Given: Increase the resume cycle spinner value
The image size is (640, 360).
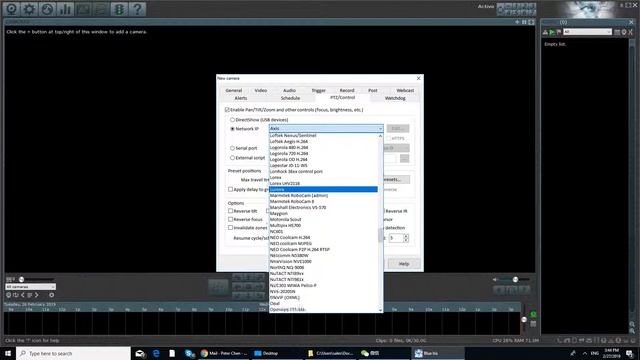Looking at the screenshot, I should (x=406, y=236).
